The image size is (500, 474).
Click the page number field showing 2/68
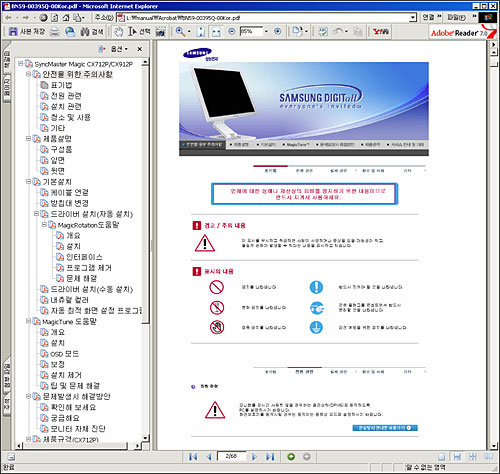(x=231, y=456)
